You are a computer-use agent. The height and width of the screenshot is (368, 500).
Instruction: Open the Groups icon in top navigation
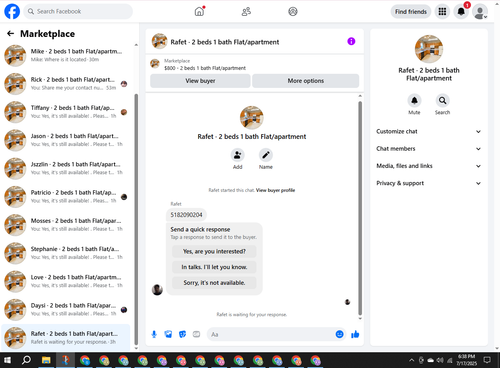coord(293,12)
